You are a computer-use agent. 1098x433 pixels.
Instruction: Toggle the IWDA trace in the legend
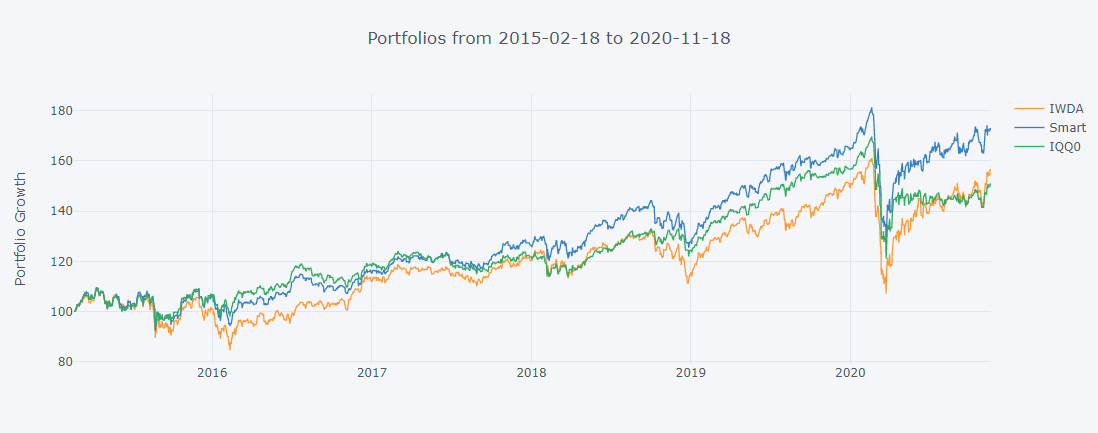(1062, 108)
